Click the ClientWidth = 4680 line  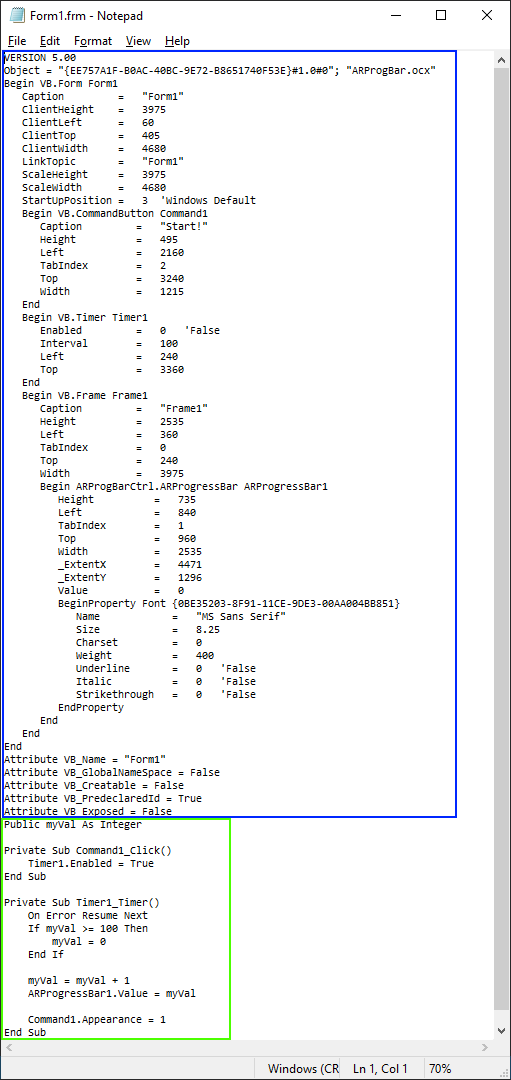(x=94, y=149)
